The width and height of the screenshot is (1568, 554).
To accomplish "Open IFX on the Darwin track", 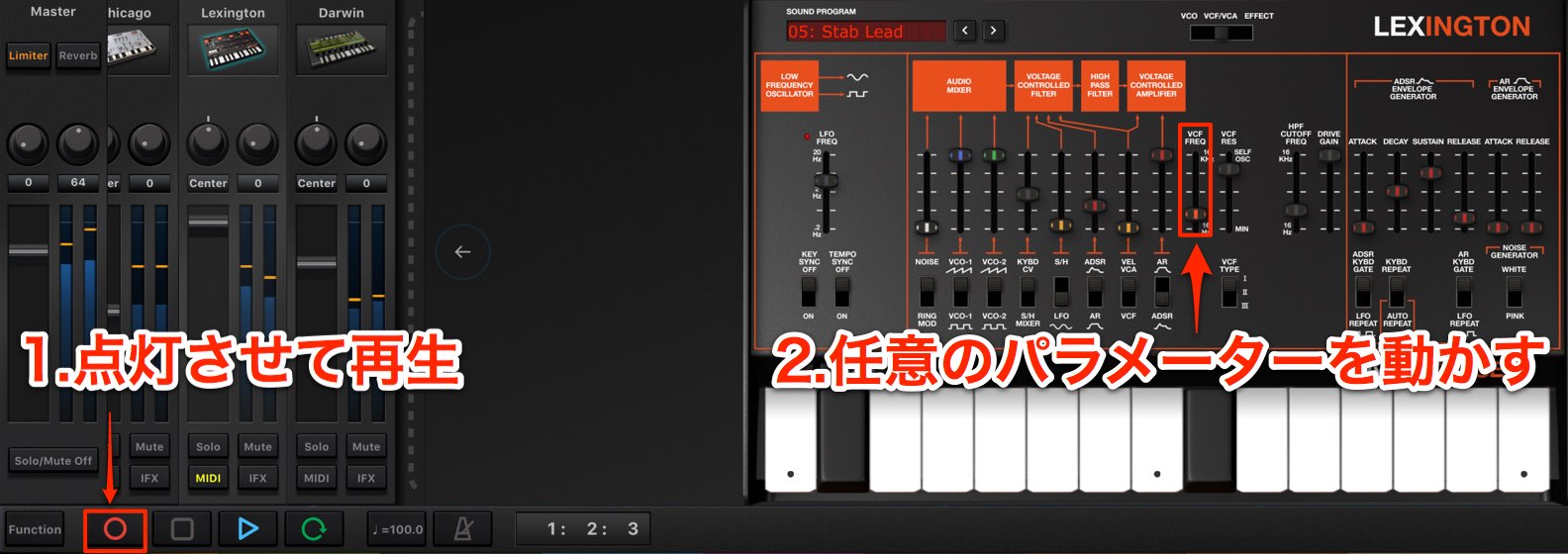I will [x=366, y=478].
